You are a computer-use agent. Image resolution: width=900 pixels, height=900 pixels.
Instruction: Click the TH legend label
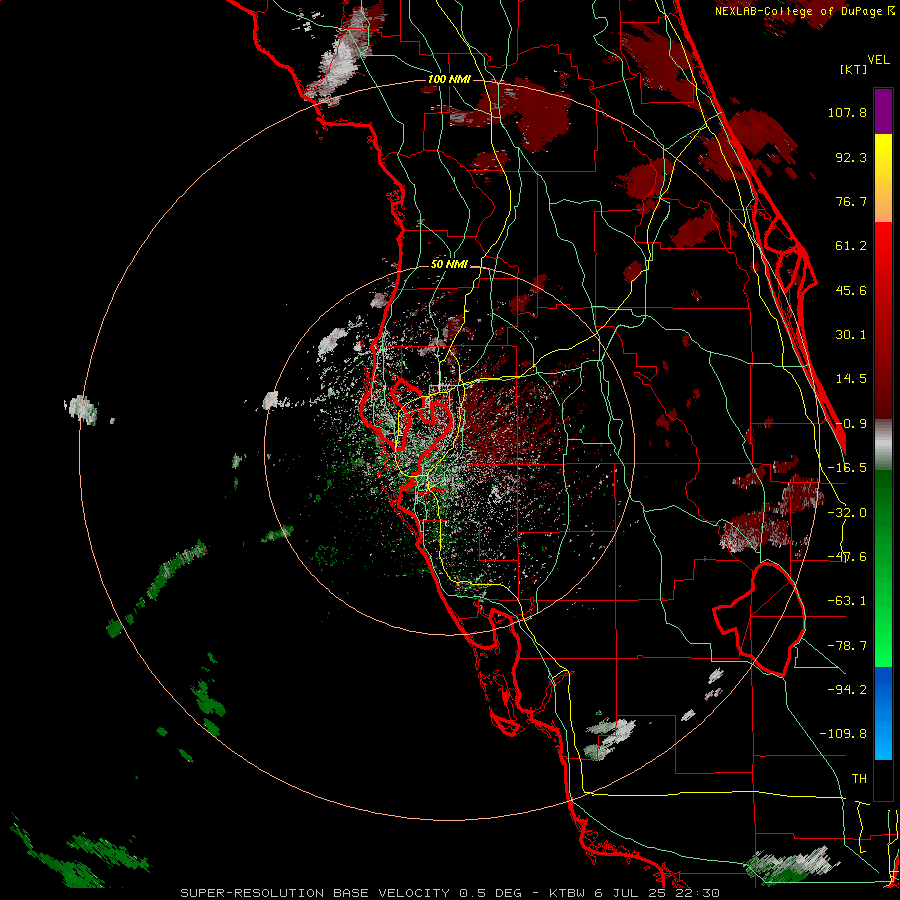pyautogui.click(x=859, y=779)
